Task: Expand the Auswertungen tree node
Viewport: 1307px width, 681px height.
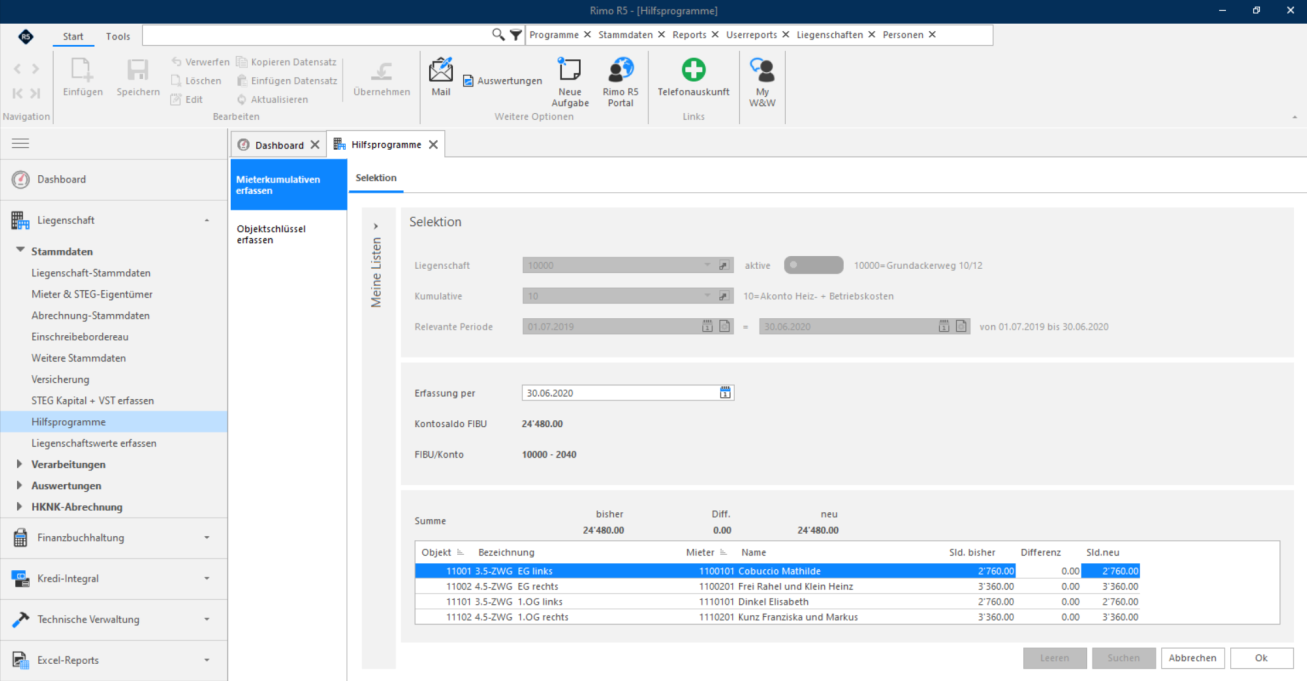Action: (x=21, y=486)
